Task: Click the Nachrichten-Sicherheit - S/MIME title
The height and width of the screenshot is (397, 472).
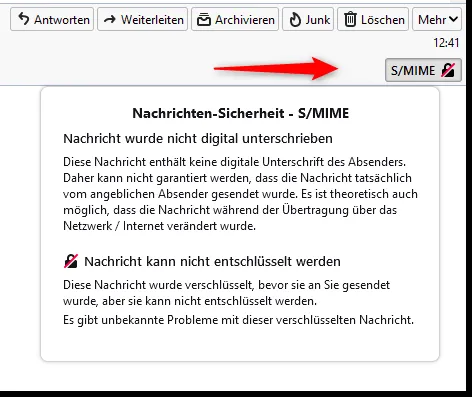Action: pos(241,113)
